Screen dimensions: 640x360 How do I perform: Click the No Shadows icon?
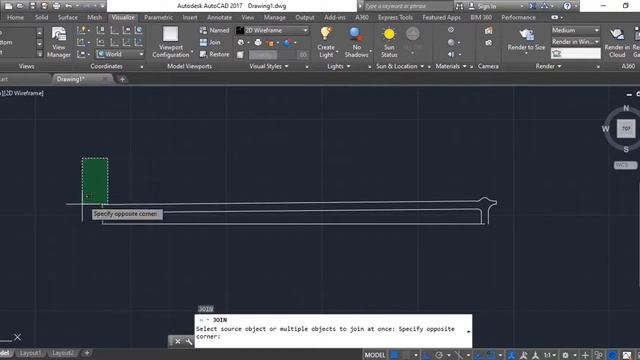point(356,34)
